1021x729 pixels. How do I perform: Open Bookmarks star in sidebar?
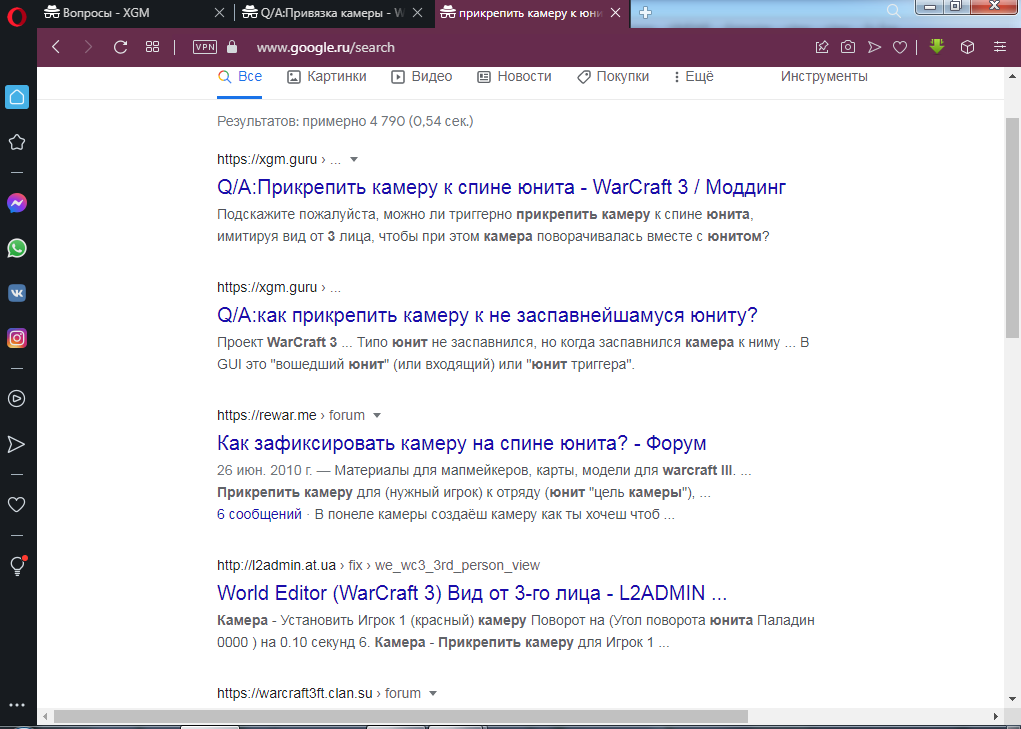click(x=17, y=142)
